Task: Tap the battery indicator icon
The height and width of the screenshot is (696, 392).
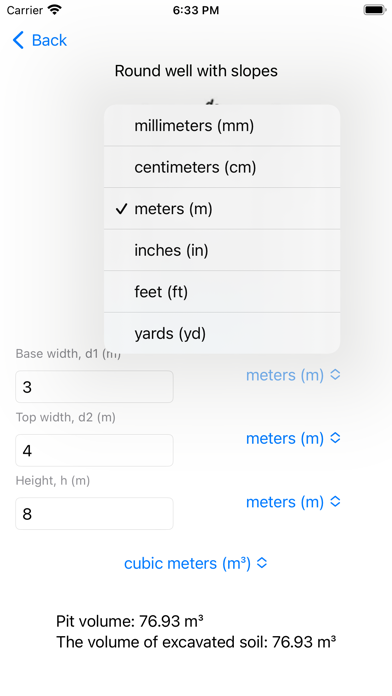Action: tap(375, 10)
